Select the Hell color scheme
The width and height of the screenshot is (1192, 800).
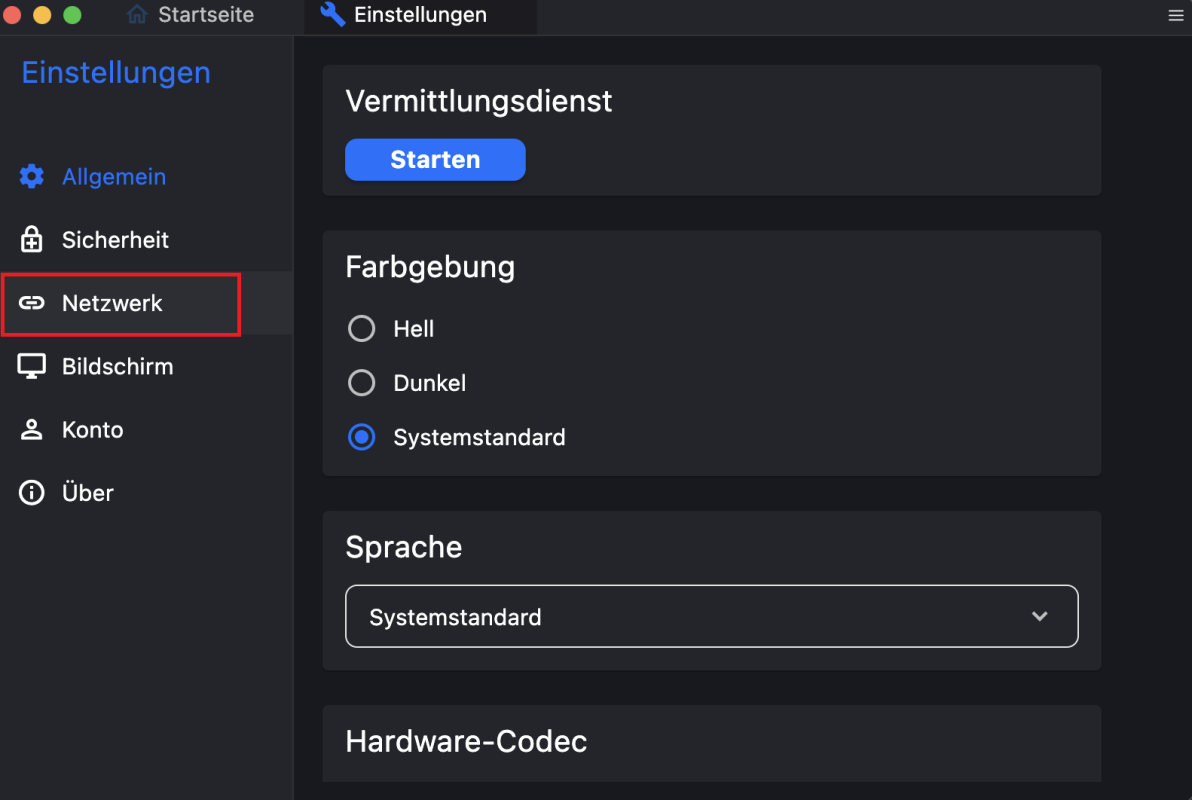click(x=361, y=329)
